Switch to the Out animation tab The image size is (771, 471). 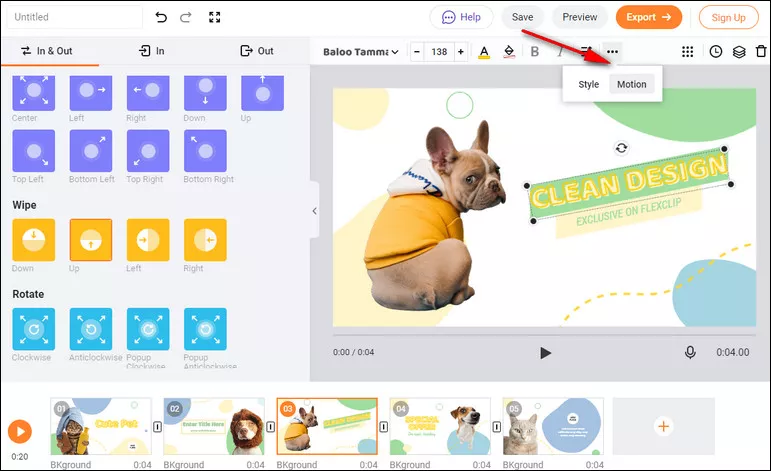click(257, 51)
